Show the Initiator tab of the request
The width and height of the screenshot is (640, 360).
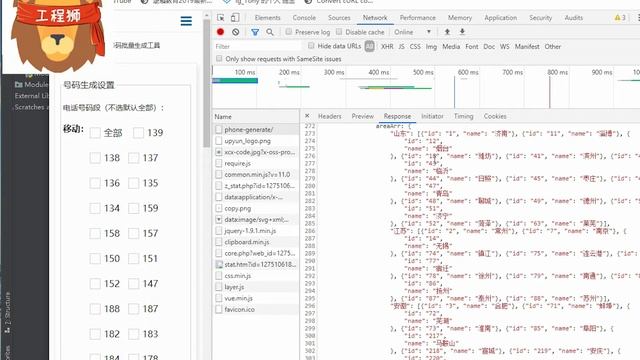(x=432, y=116)
